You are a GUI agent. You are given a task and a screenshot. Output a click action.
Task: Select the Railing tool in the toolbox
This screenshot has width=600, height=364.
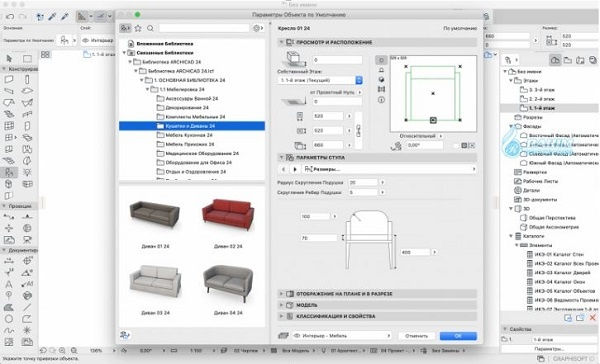[27, 114]
